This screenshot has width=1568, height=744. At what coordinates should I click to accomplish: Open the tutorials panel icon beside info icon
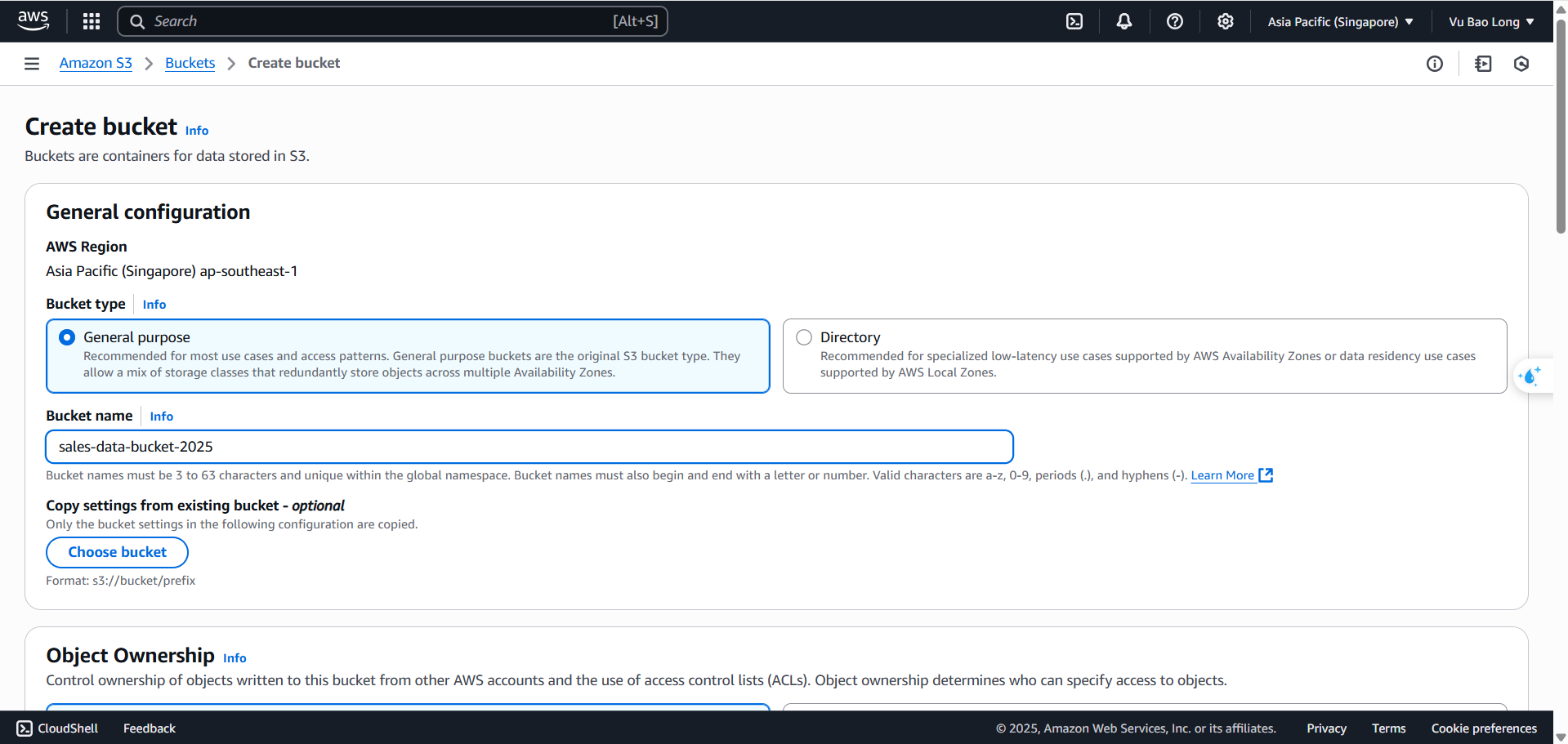1483,64
